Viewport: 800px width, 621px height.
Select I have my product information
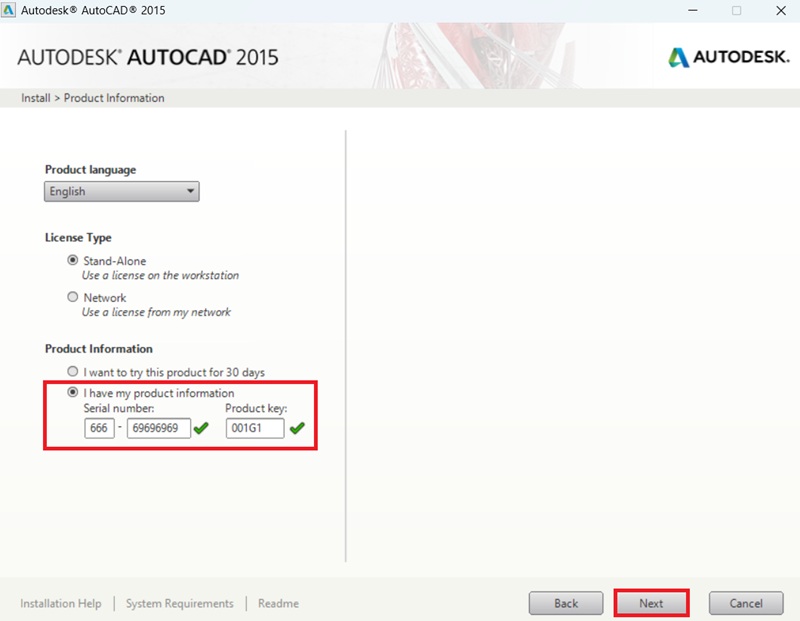72,393
